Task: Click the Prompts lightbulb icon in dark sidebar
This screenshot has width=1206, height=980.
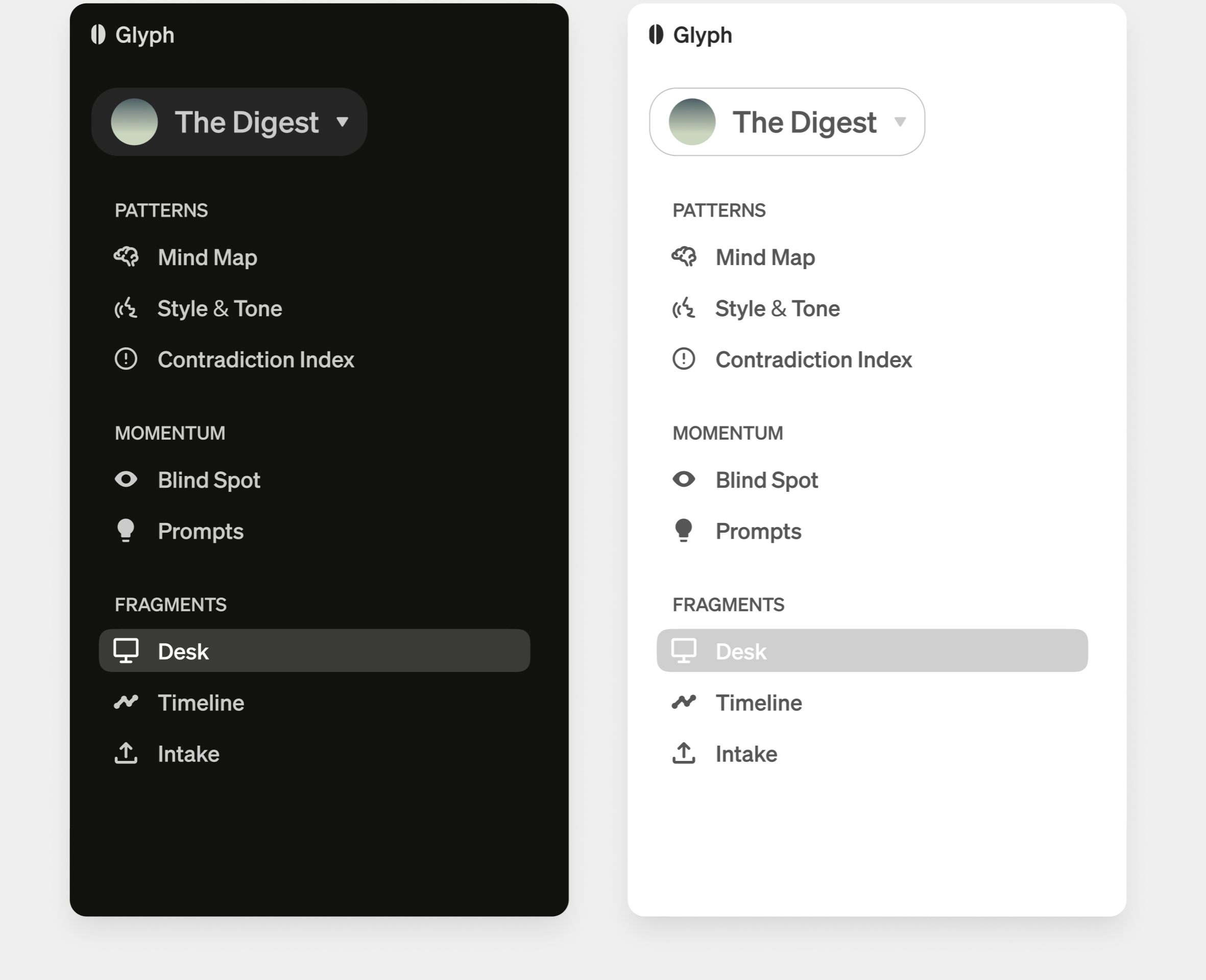Action: 126,531
